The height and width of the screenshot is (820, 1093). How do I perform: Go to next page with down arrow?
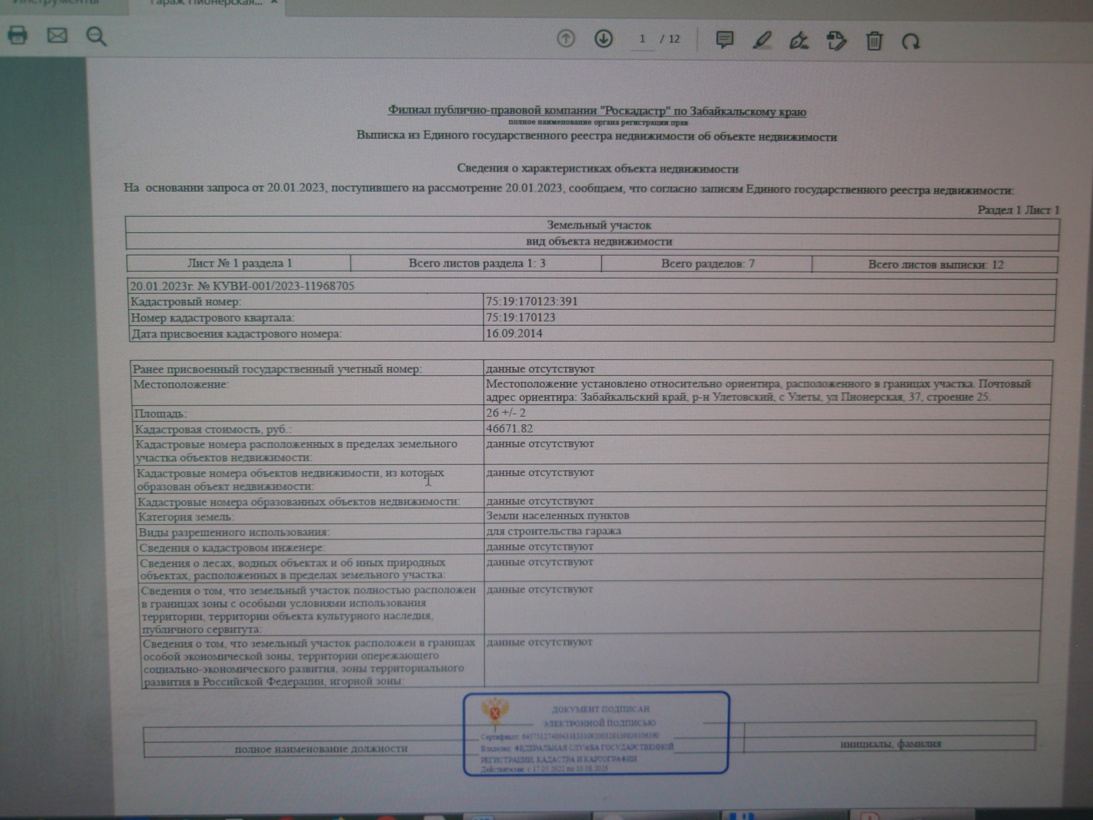pyautogui.click(x=603, y=39)
